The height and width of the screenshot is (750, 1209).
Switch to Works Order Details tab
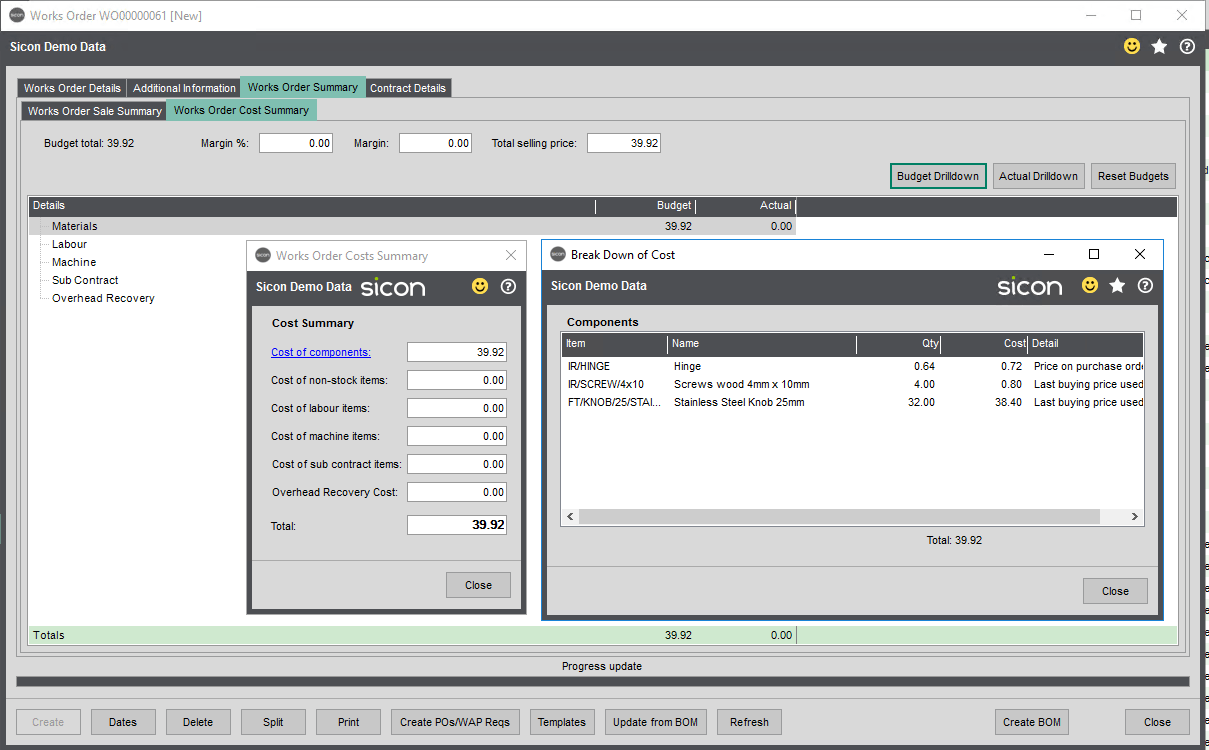tap(72, 88)
